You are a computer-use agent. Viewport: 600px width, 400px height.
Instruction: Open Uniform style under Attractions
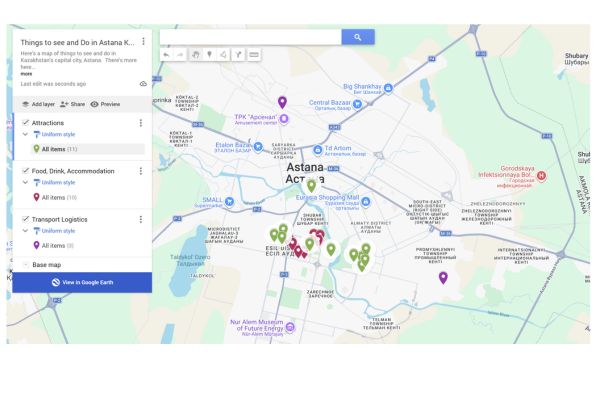[x=58, y=134]
